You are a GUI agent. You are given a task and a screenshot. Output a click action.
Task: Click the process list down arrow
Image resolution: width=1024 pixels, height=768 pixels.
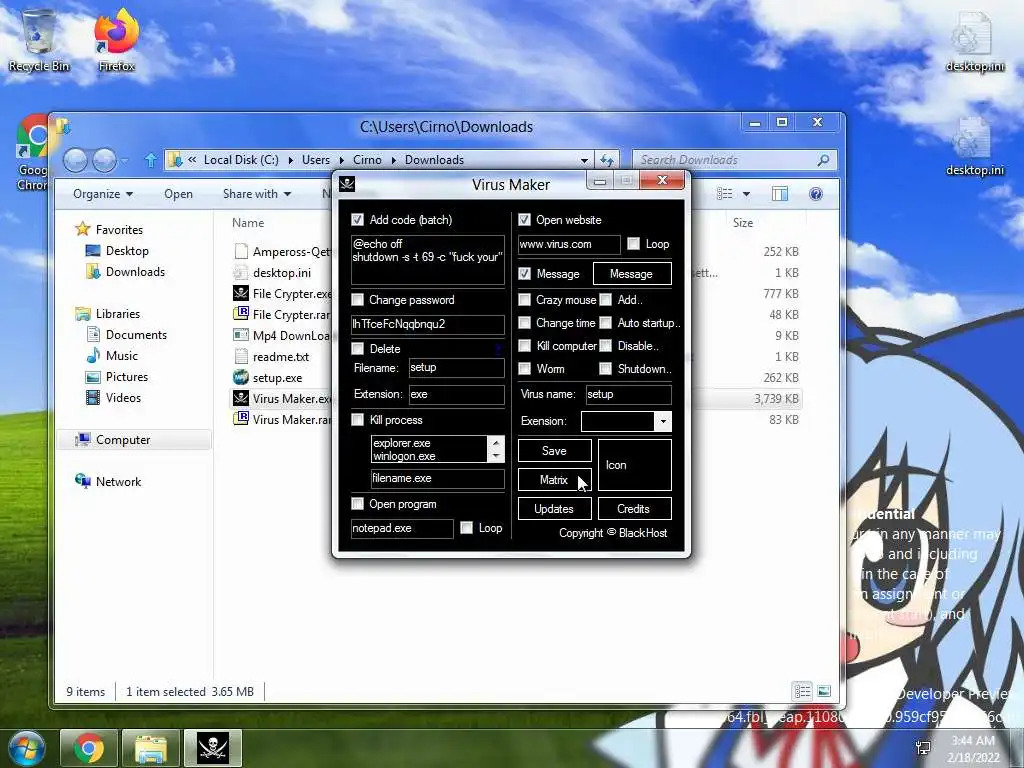tap(496, 456)
